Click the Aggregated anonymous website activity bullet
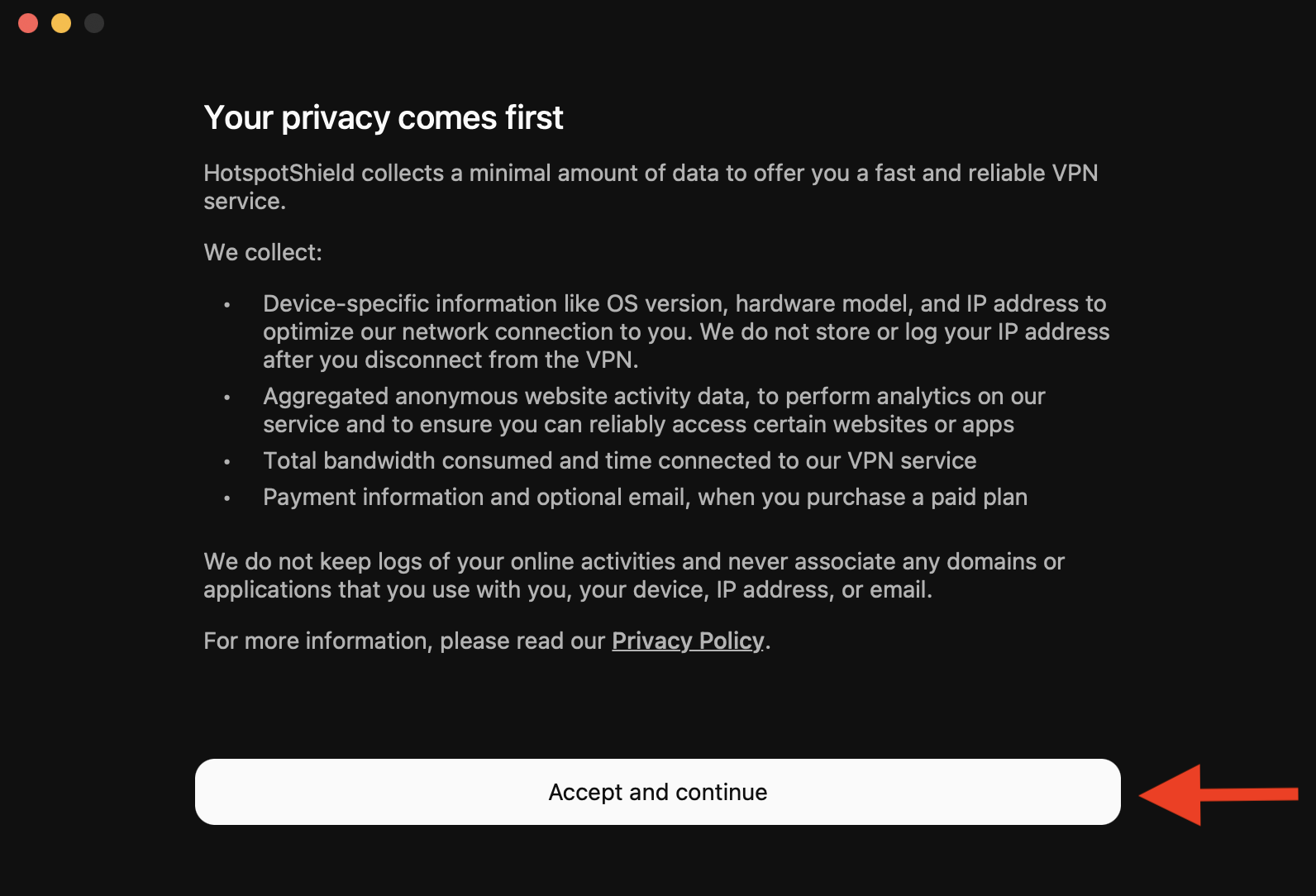Image resolution: width=1316 pixels, height=896 pixels. [x=653, y=410]
